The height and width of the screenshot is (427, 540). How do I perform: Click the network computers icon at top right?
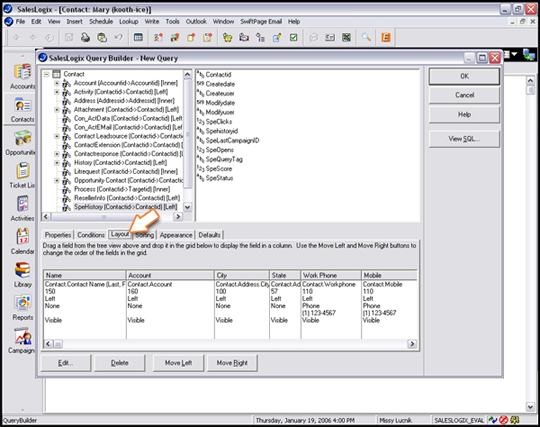[x=529, y=55]
